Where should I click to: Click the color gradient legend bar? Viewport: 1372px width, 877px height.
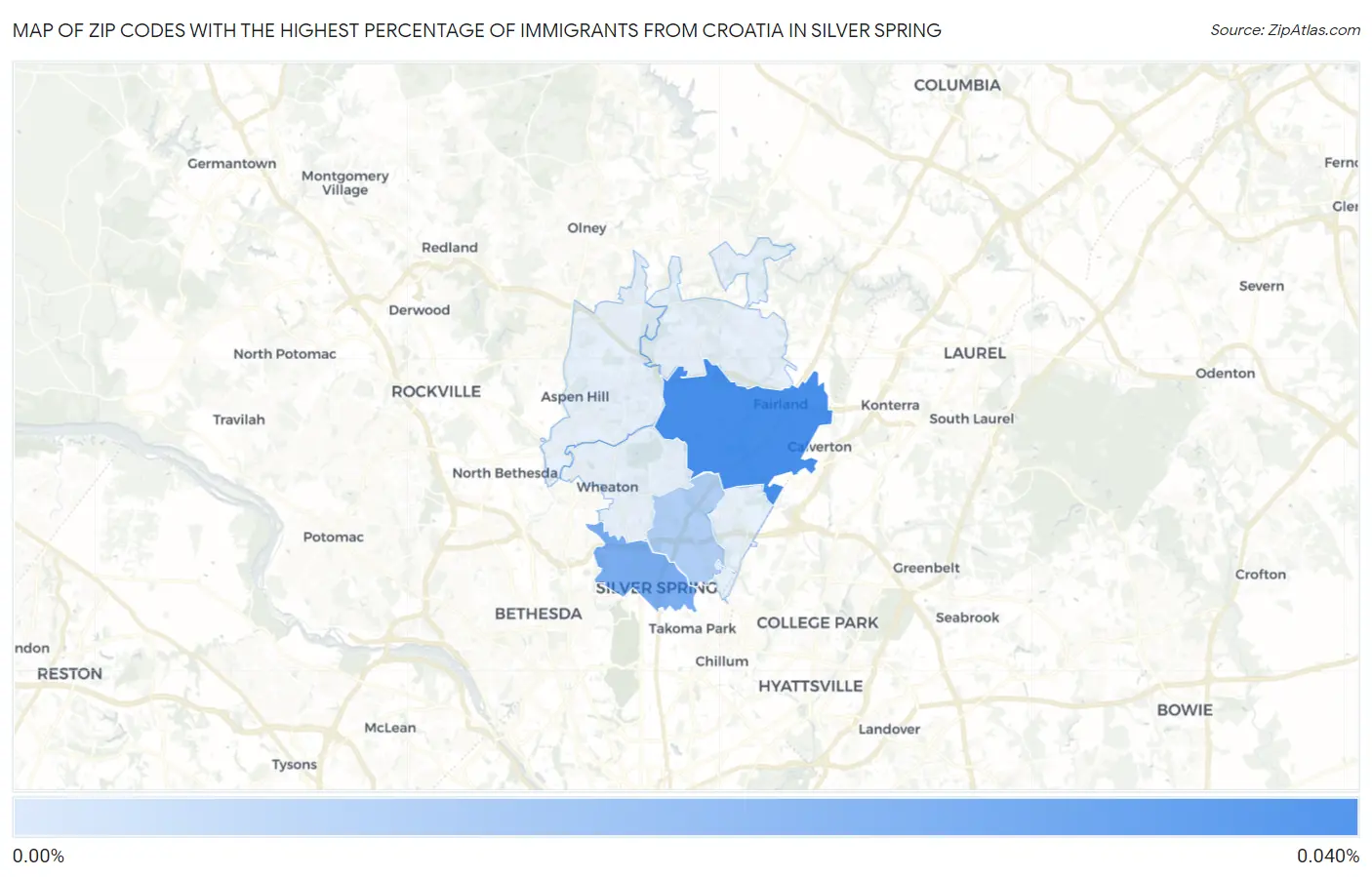pyautogui.click(x=686, y=817)
